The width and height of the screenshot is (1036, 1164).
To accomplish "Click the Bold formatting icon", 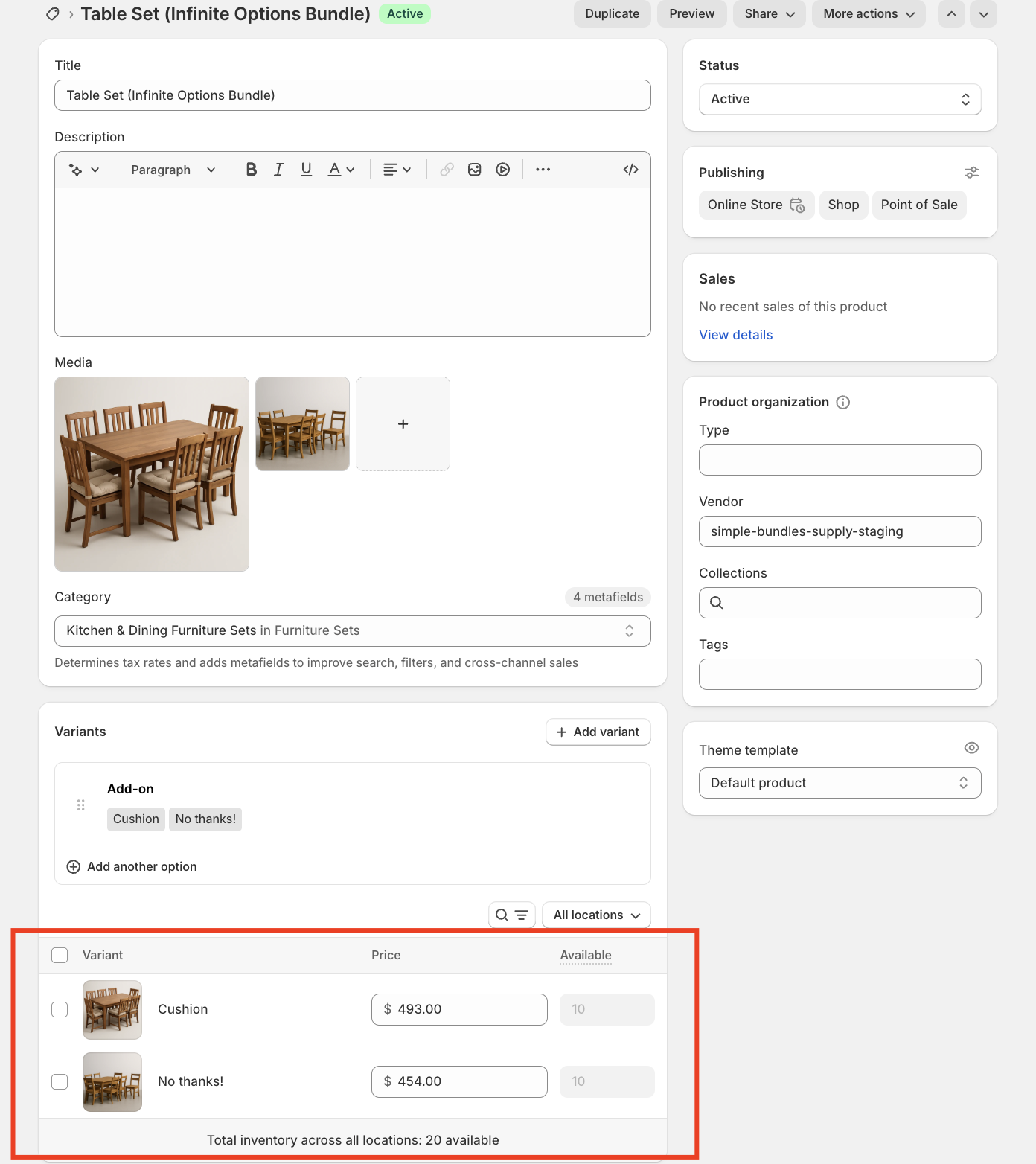I will pos(252,170).
